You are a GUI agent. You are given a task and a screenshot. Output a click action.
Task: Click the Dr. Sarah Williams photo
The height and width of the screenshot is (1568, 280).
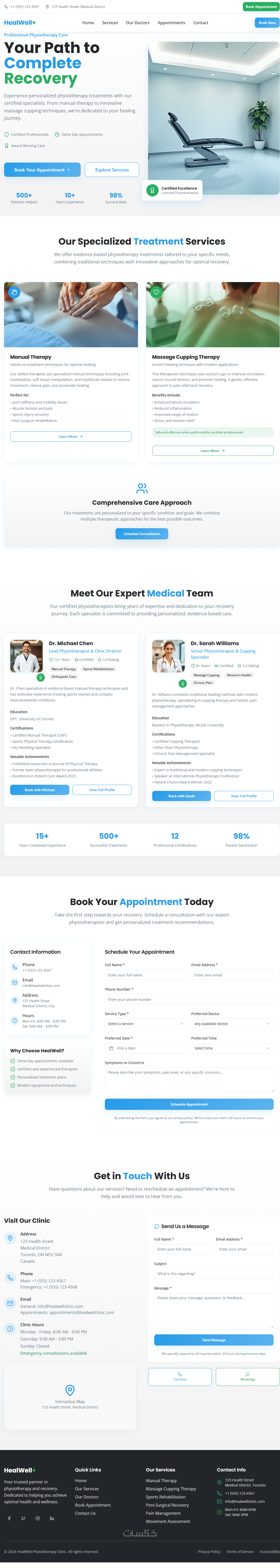pos(169,656)
